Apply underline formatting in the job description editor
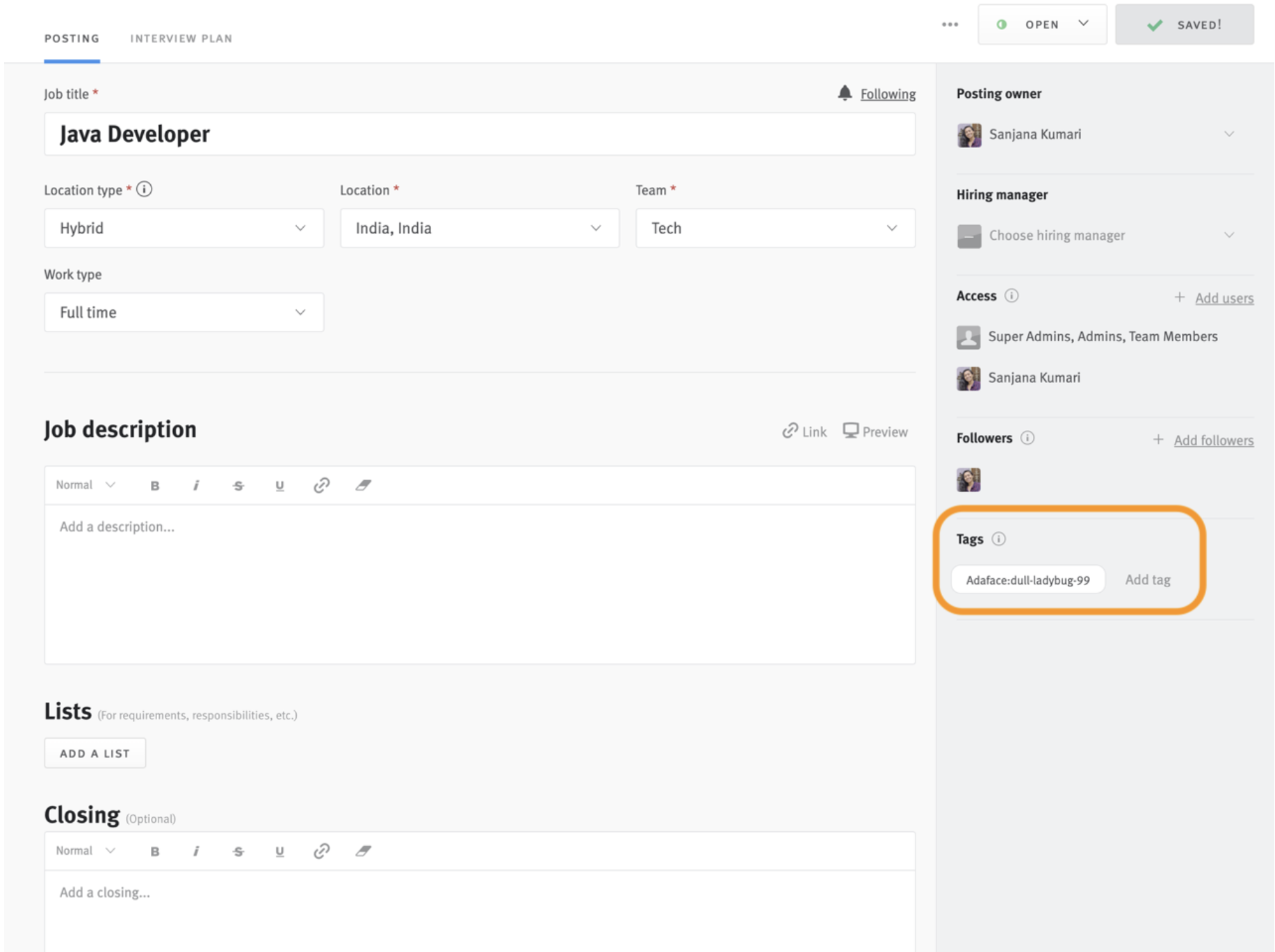The height and width of the screenshot is (952, 1275). (280, 485)
